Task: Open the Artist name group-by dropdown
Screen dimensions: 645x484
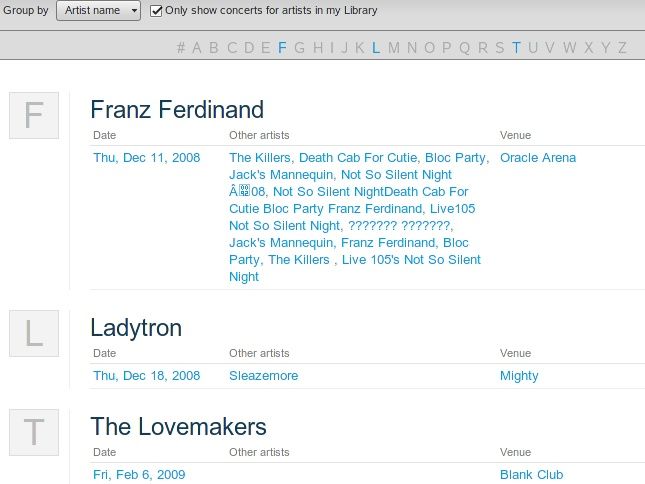Action: tap(98, 11)
